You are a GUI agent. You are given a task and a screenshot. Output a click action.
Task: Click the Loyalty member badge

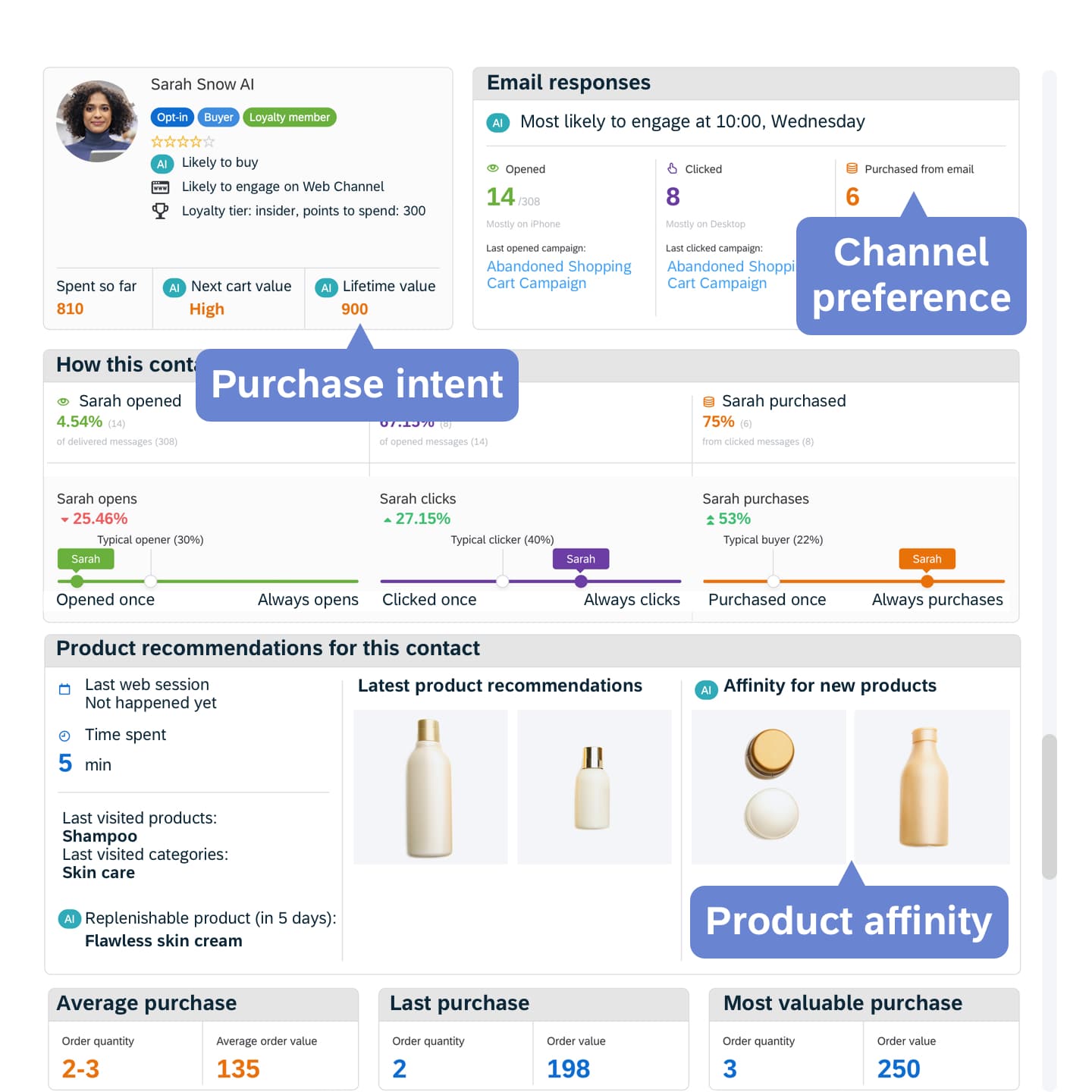pos(289,118)
